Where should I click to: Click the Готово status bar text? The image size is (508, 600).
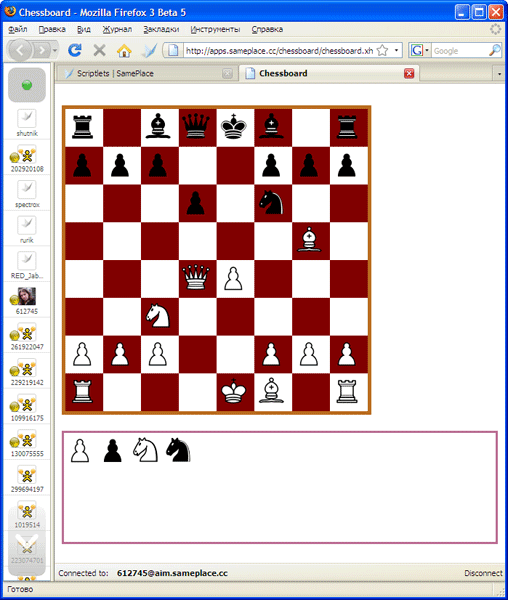point(20,589)
